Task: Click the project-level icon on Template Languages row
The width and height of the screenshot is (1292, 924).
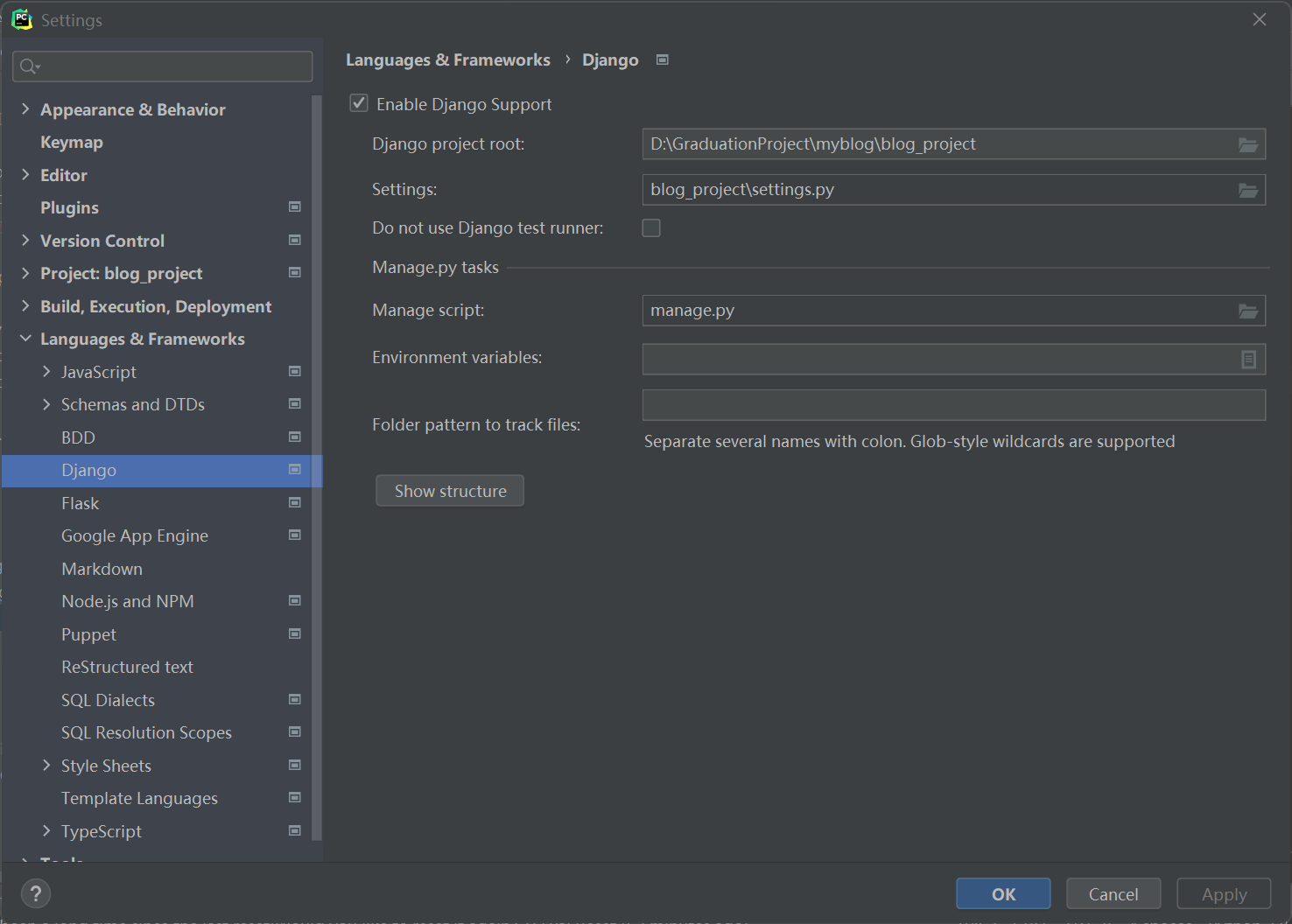Action: click(x=295, y=797)
